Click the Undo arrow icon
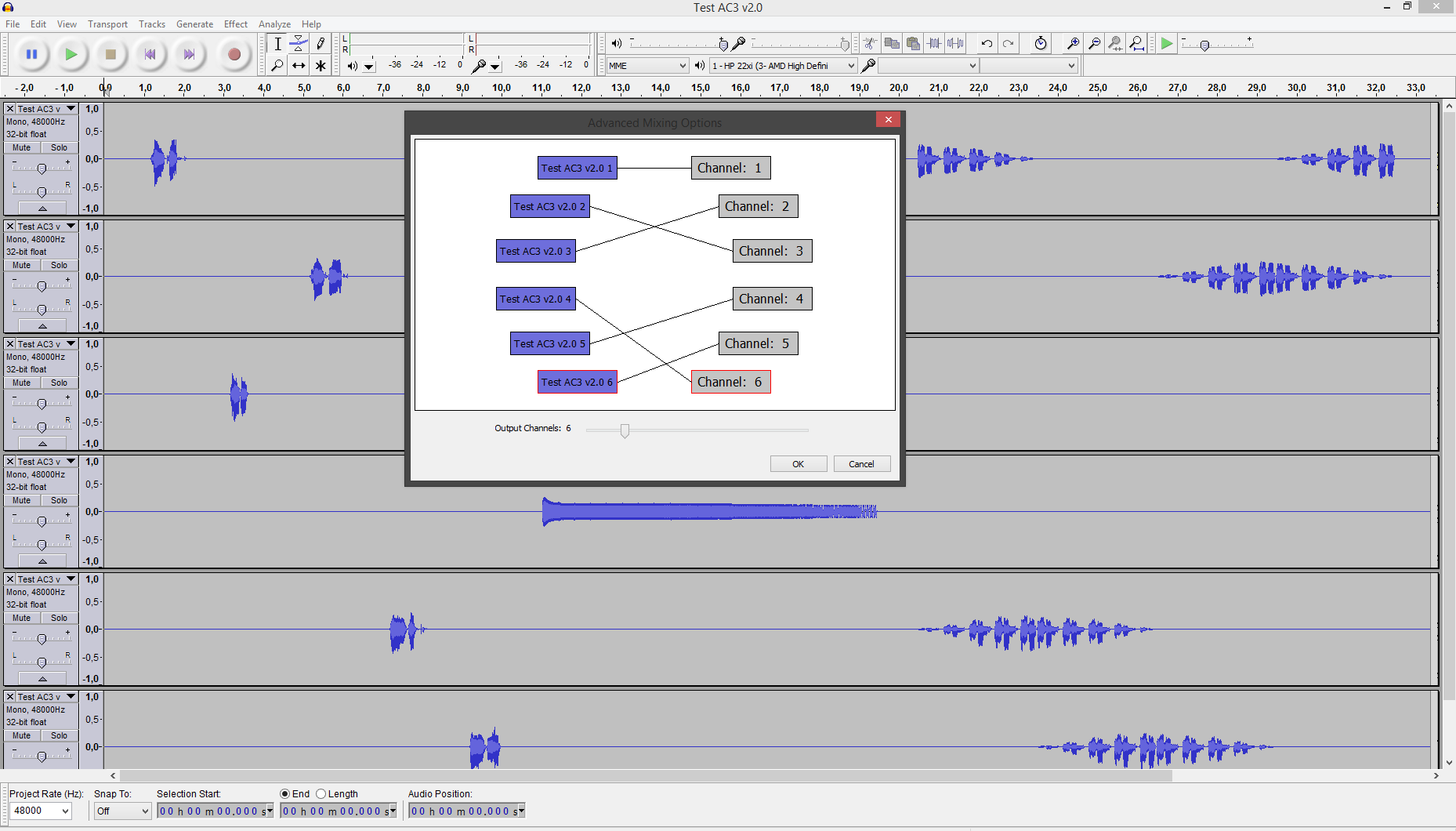The width and height of the screenshot is (1456, 831). 987,43
